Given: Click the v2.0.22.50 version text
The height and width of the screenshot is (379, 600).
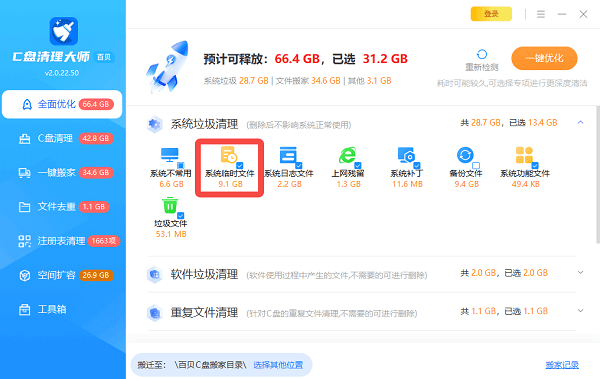Looking at the screenshot, I should (62, 73).
